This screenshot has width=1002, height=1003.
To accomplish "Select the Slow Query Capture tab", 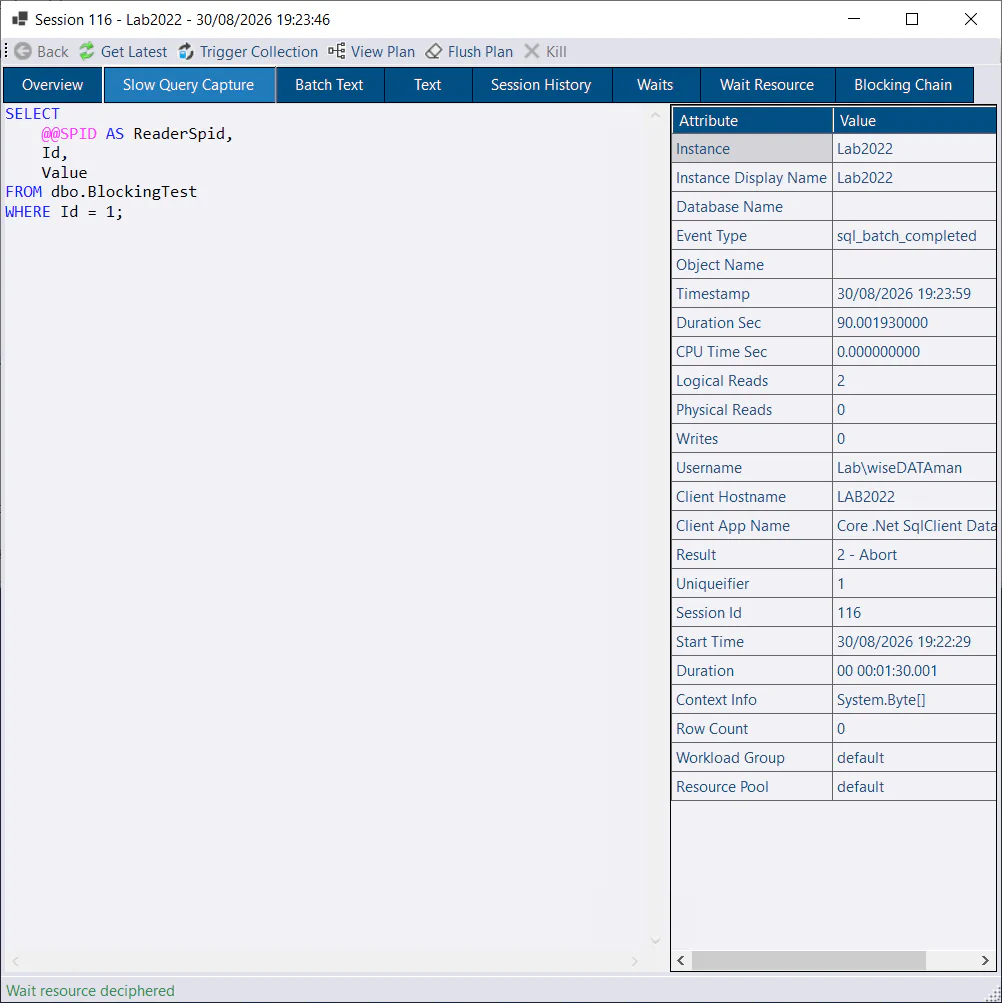I will 189,85.
